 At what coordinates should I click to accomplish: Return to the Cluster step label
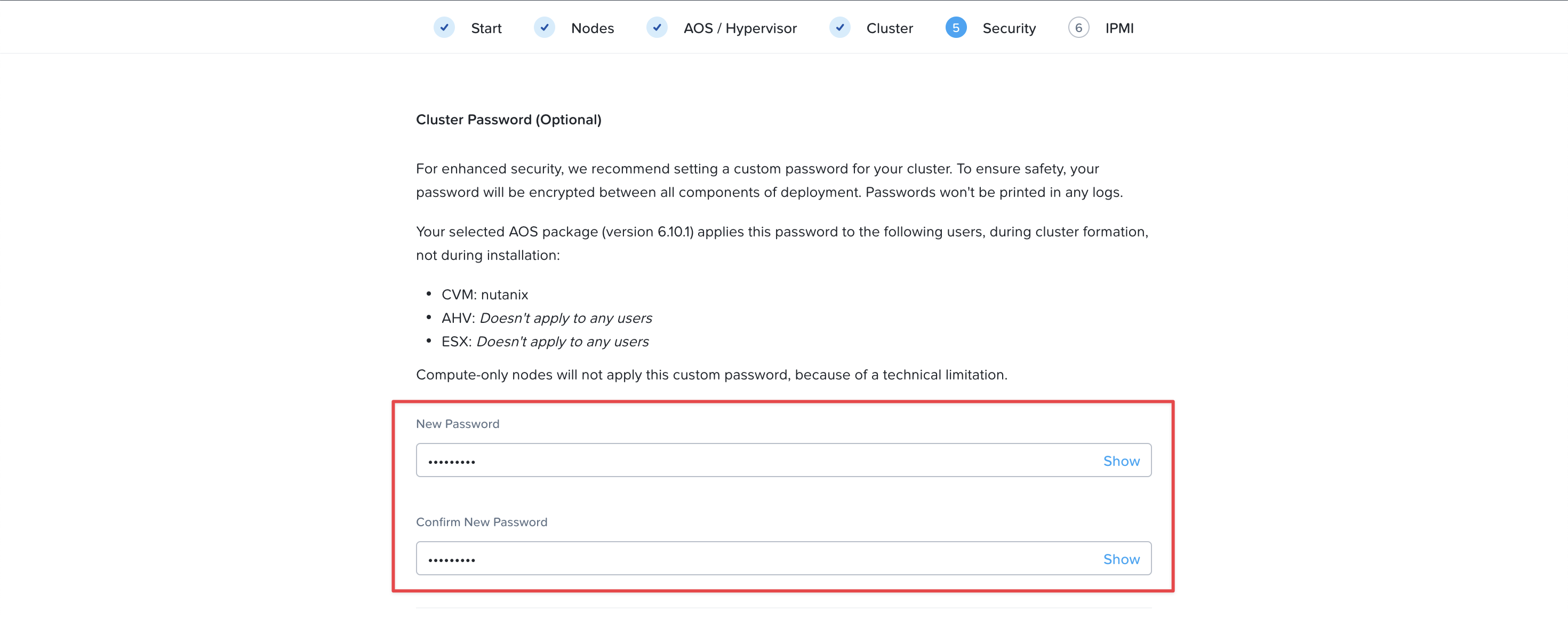(889, 28)
